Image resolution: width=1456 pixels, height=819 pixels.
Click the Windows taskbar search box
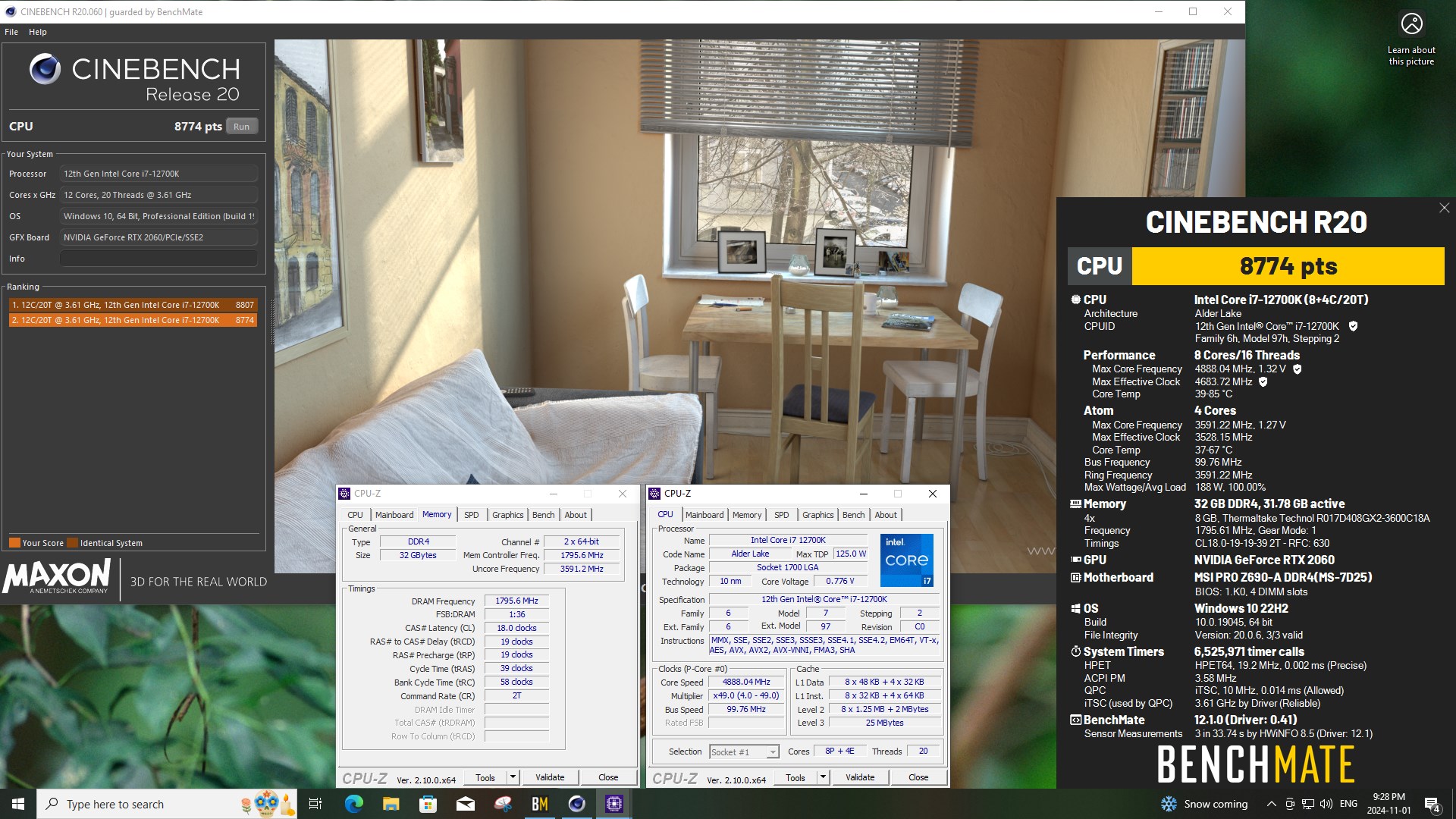pyautogui.click(x=167, y=804)
